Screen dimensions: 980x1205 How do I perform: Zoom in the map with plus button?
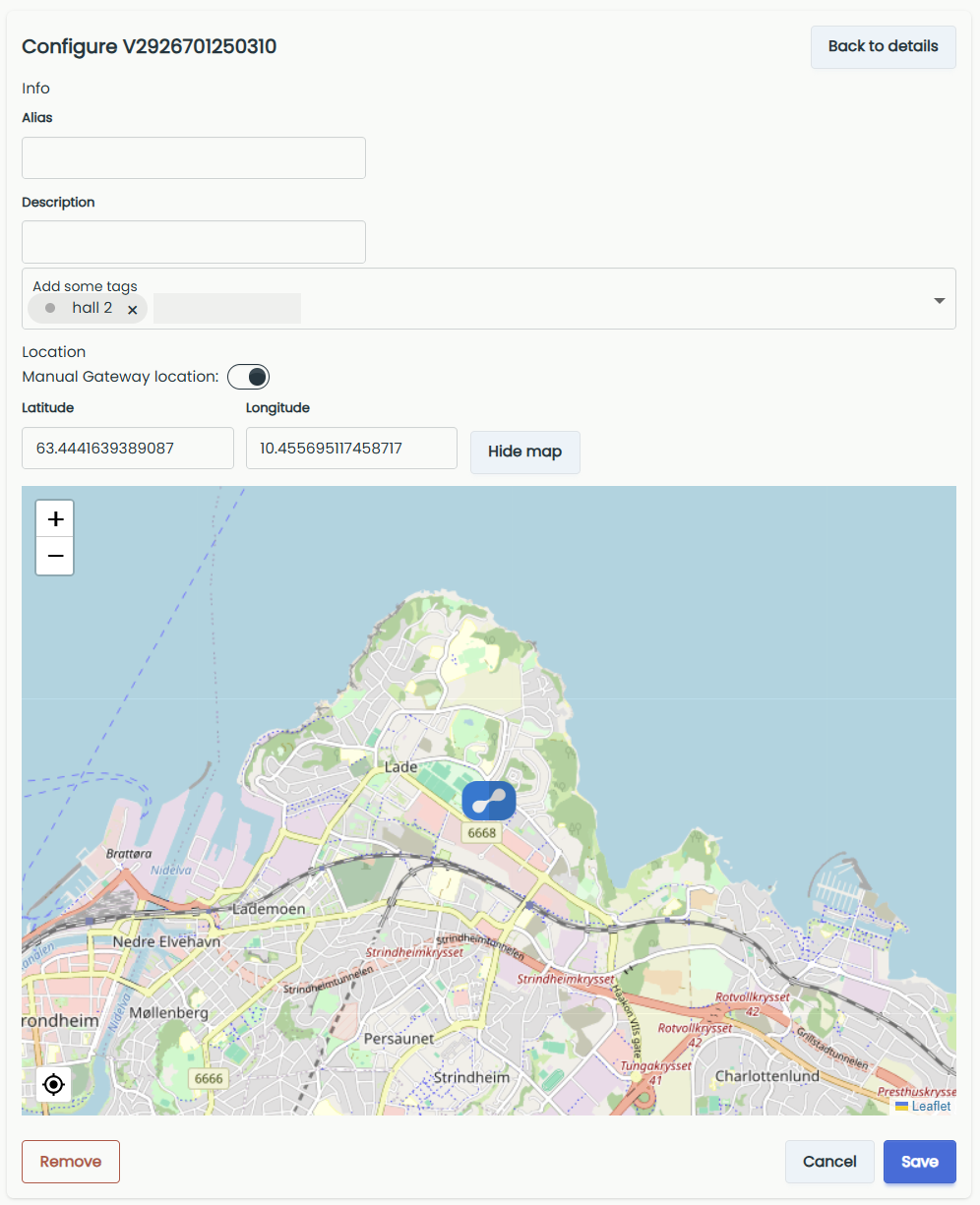[x=55, y=518]
